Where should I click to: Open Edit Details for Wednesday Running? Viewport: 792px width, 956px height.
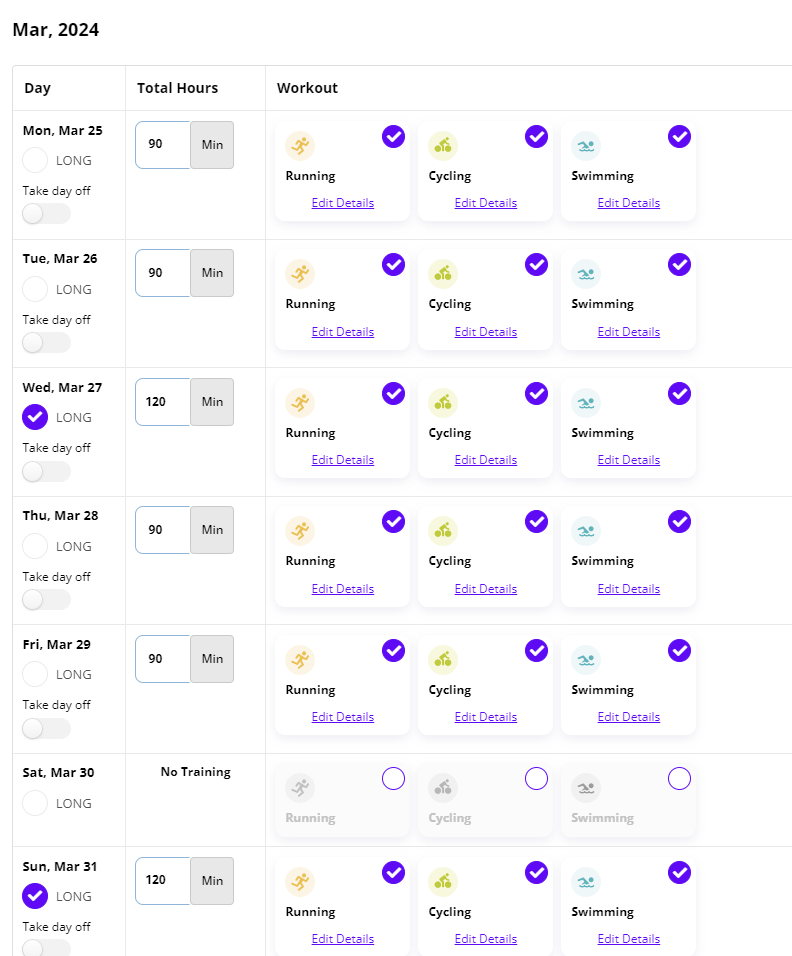[343, 460]
